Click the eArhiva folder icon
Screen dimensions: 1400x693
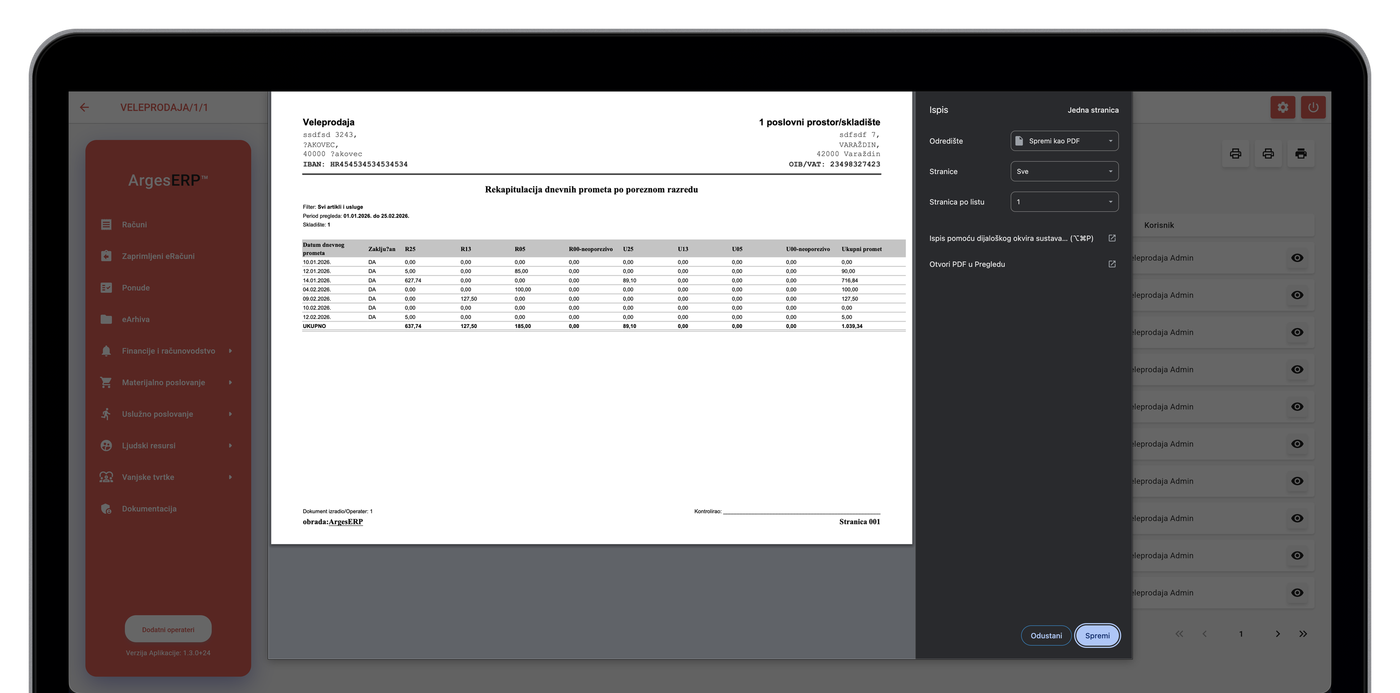(x=106, y=320)
